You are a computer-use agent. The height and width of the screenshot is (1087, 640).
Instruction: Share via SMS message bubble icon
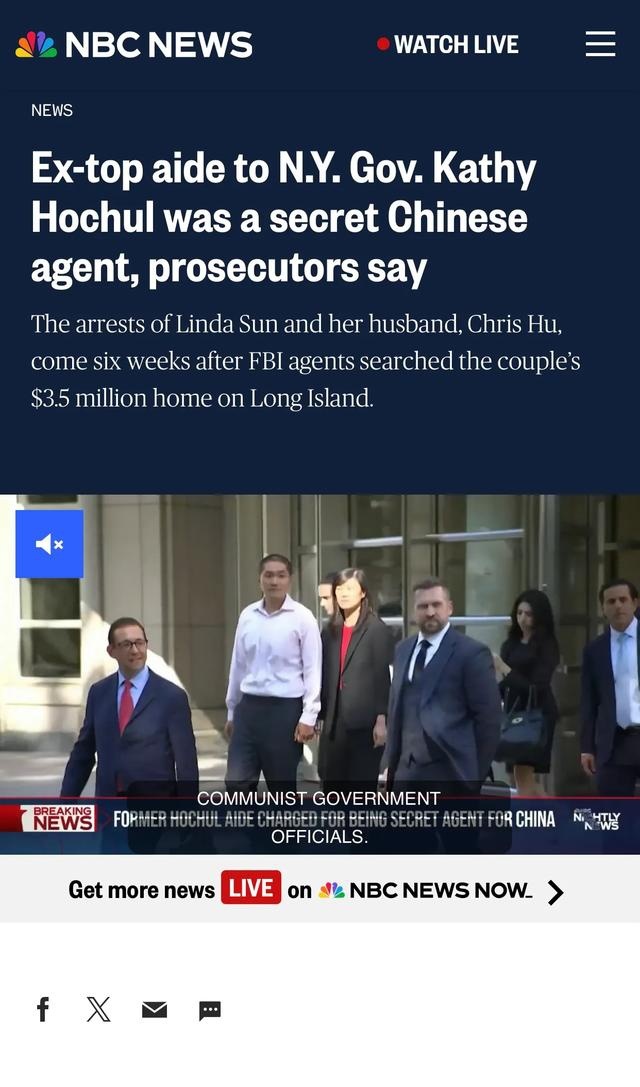tap(209, 1011)
